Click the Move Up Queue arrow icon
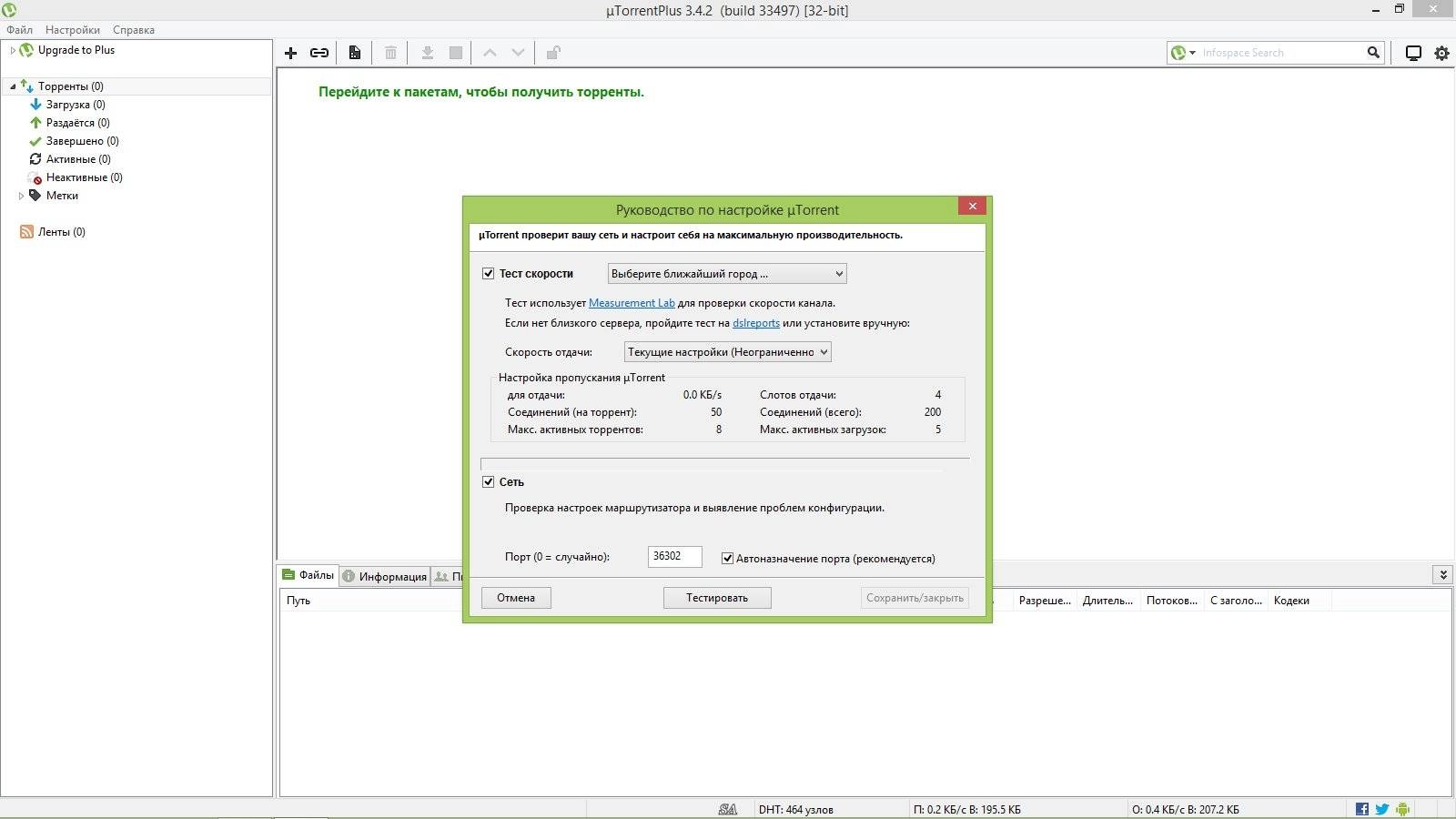The height and width of the screenshot is (819, 1456). (x=490, y=53)
